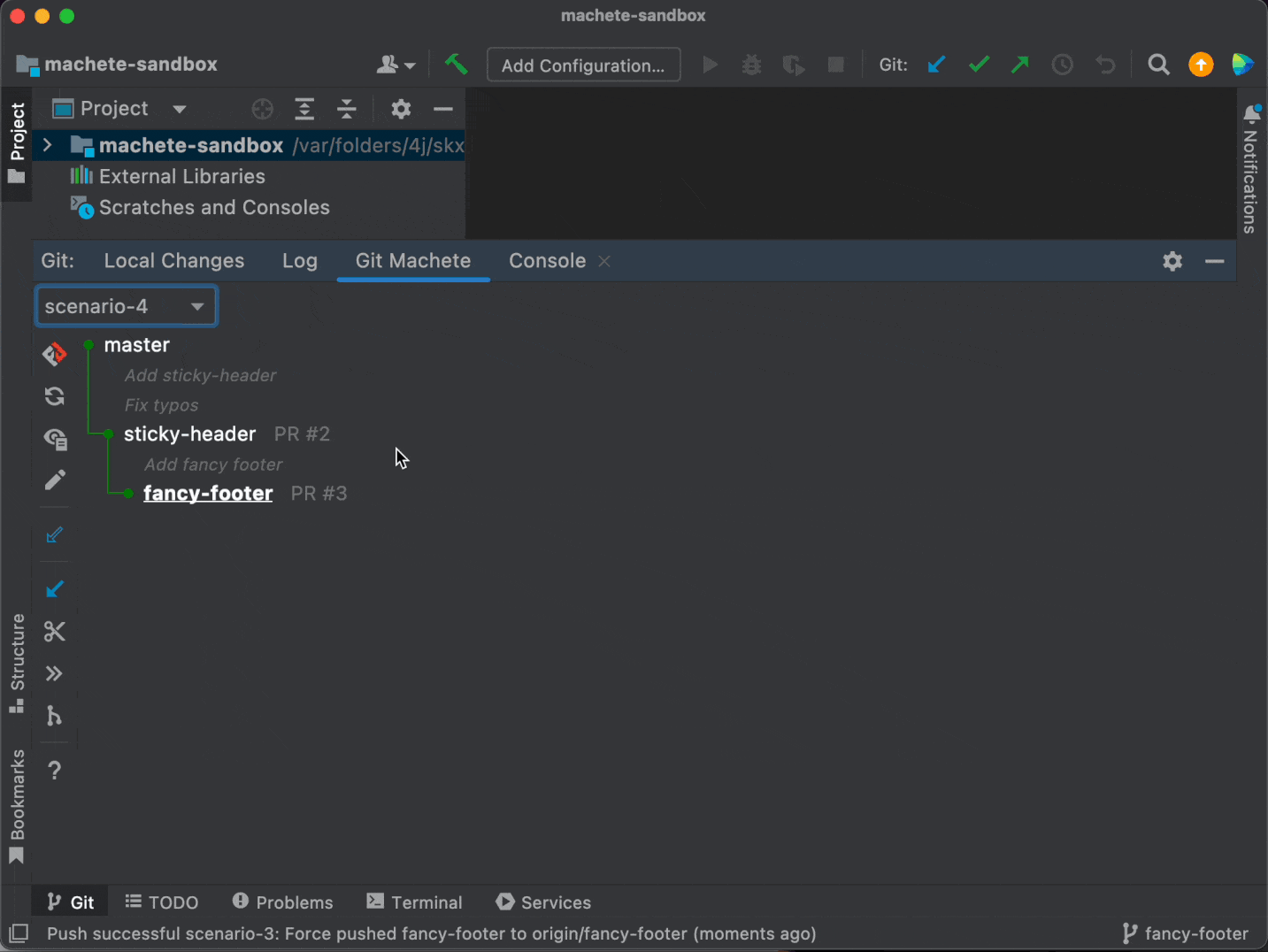Click Git Push green arrow
Image resolution: width=1268 pixels, height=952 pixels.
pyautogui.click(x=1020, y=65)
